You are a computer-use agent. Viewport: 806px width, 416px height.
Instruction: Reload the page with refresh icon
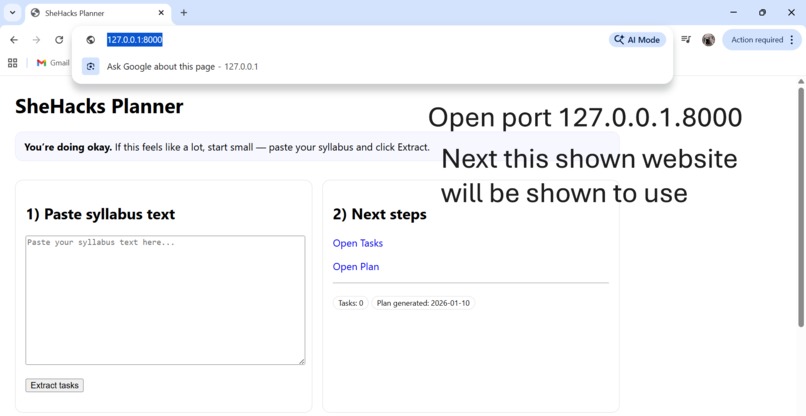(59, 40)
